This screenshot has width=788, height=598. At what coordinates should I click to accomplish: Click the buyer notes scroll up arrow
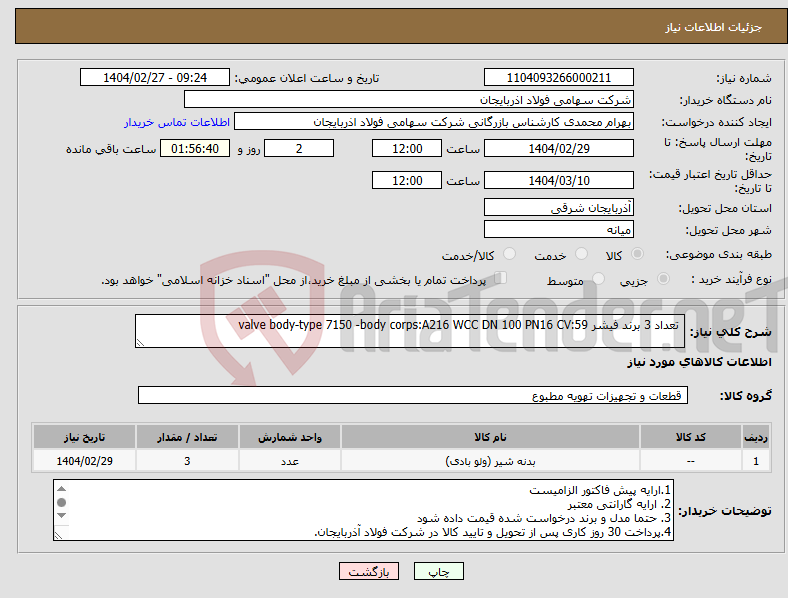tap(61, 489)
